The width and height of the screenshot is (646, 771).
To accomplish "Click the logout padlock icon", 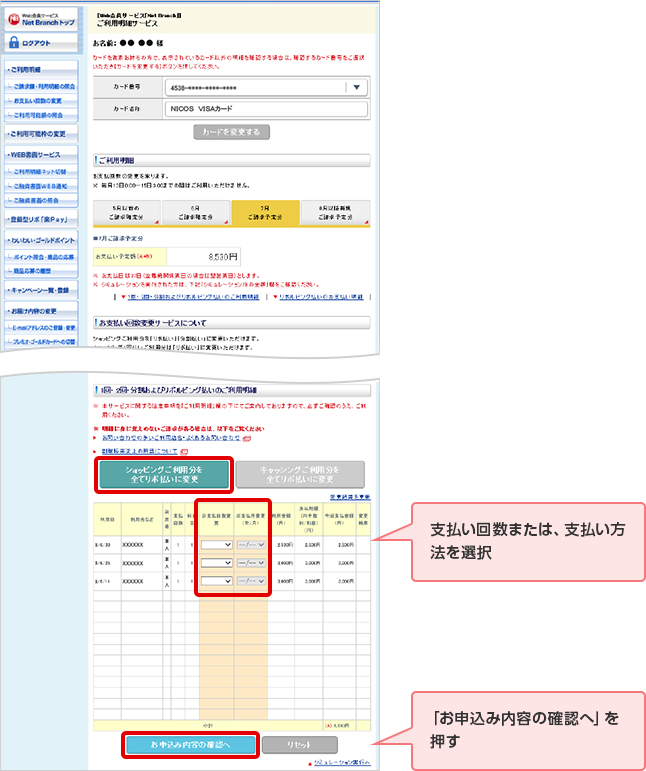I will [x=14, y=44].
